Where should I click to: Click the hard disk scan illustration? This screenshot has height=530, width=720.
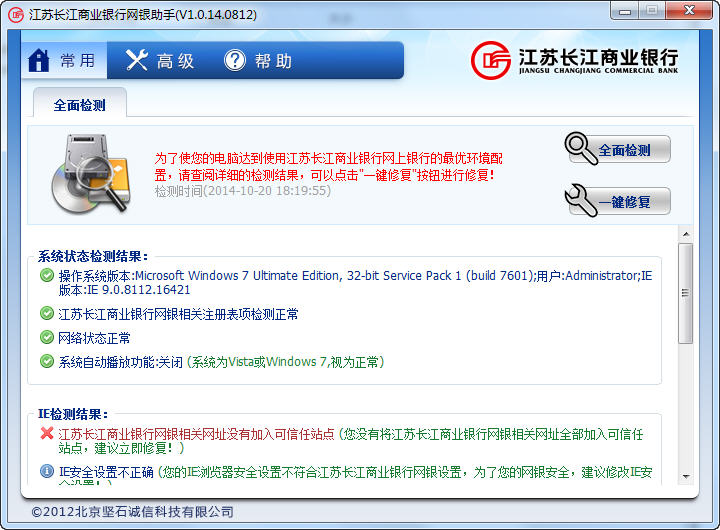(91, 174)
